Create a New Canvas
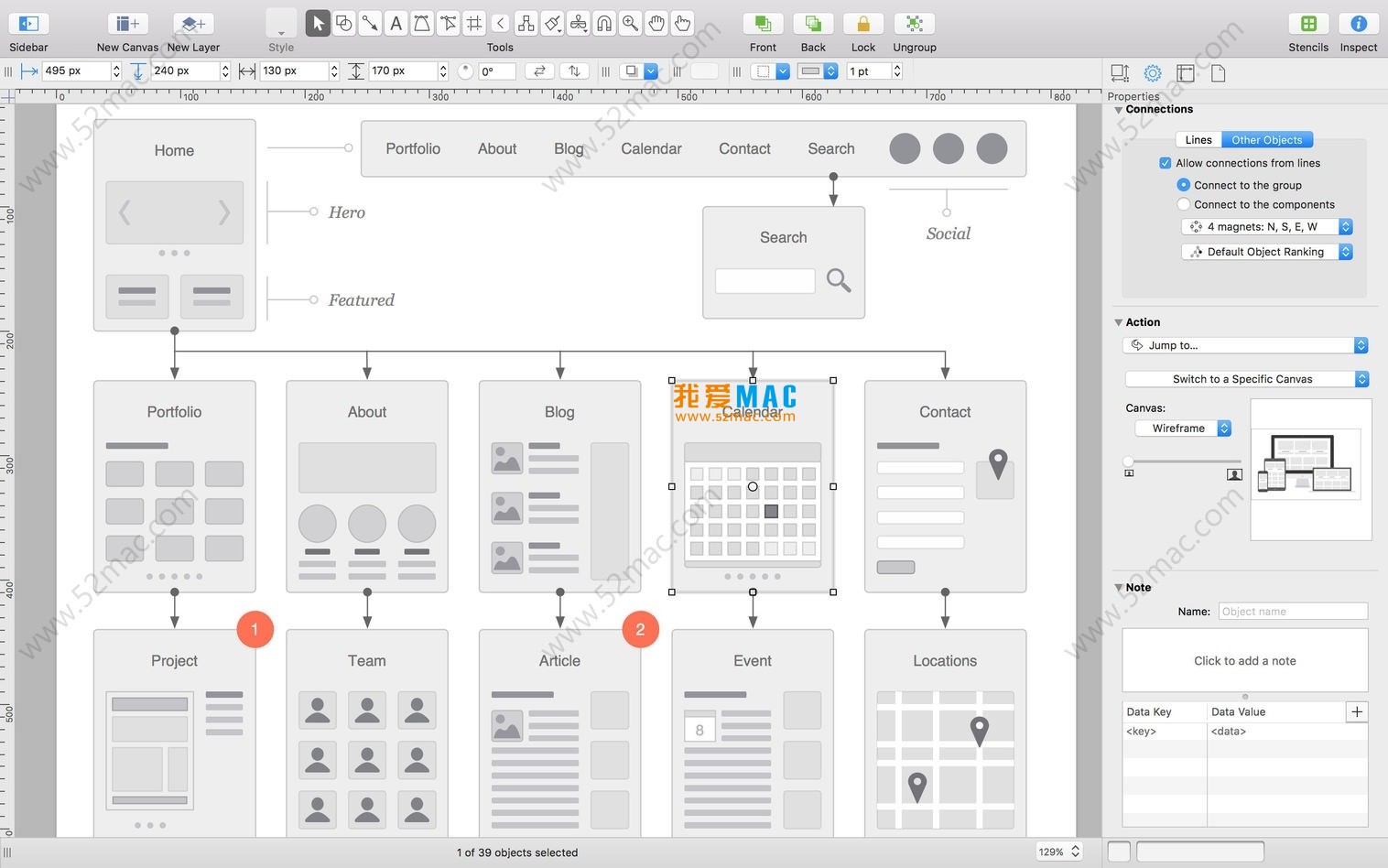The height and width of the screenshot is (868, 1388). click(x=127, y=24)
